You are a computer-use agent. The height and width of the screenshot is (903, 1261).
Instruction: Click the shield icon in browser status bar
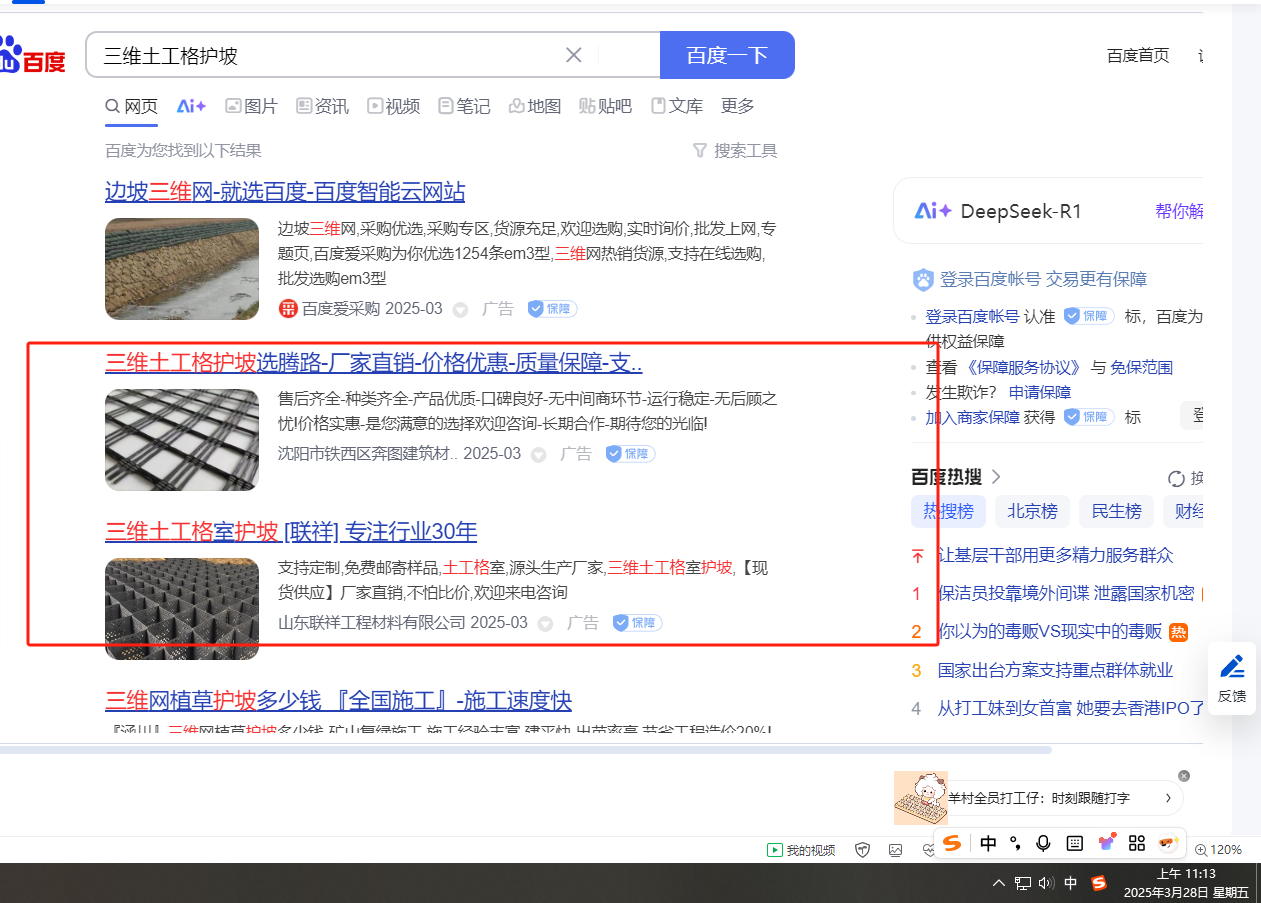(863, 850)
